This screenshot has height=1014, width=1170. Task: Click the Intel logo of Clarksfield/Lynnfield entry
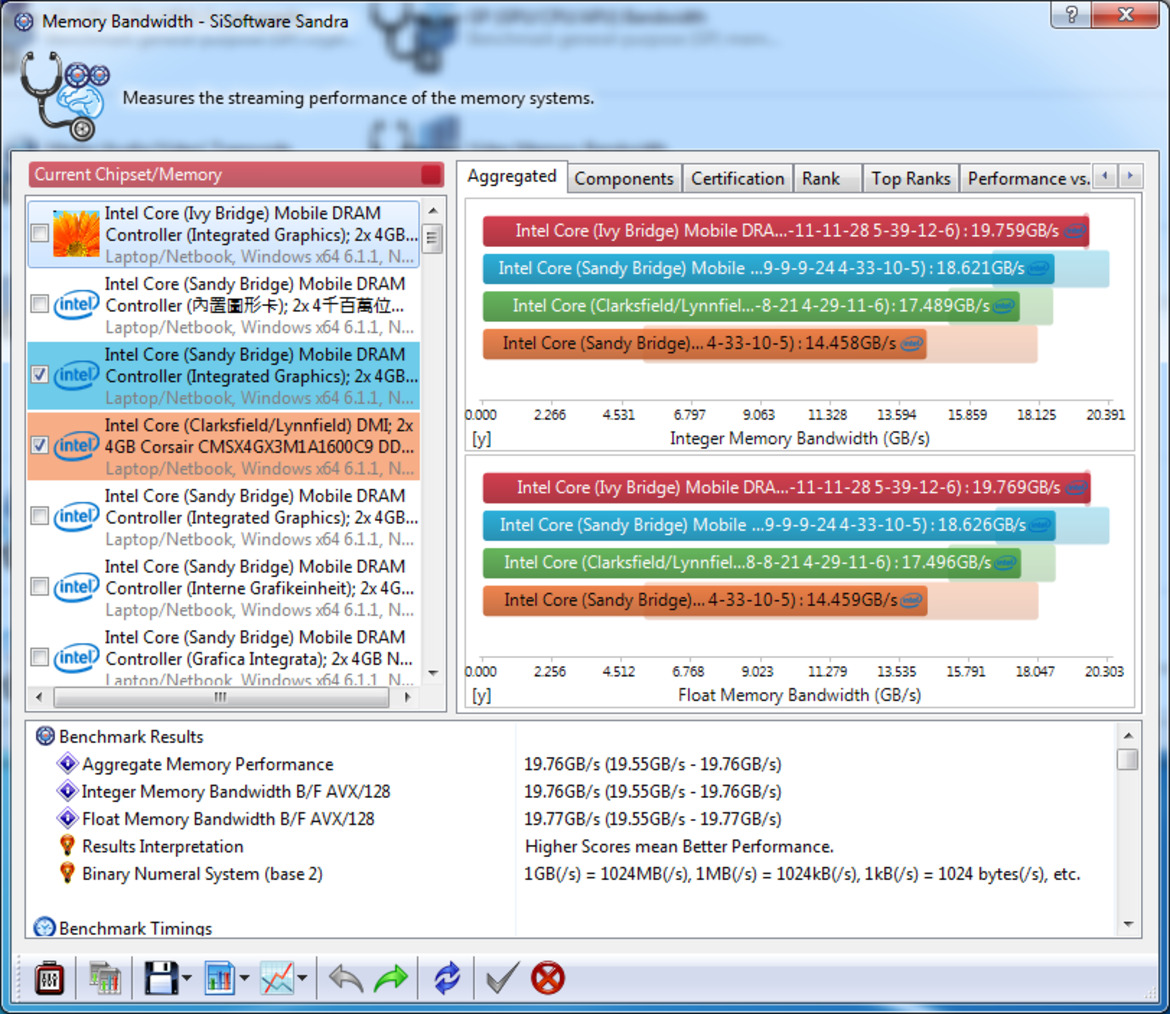click(76, 446)
